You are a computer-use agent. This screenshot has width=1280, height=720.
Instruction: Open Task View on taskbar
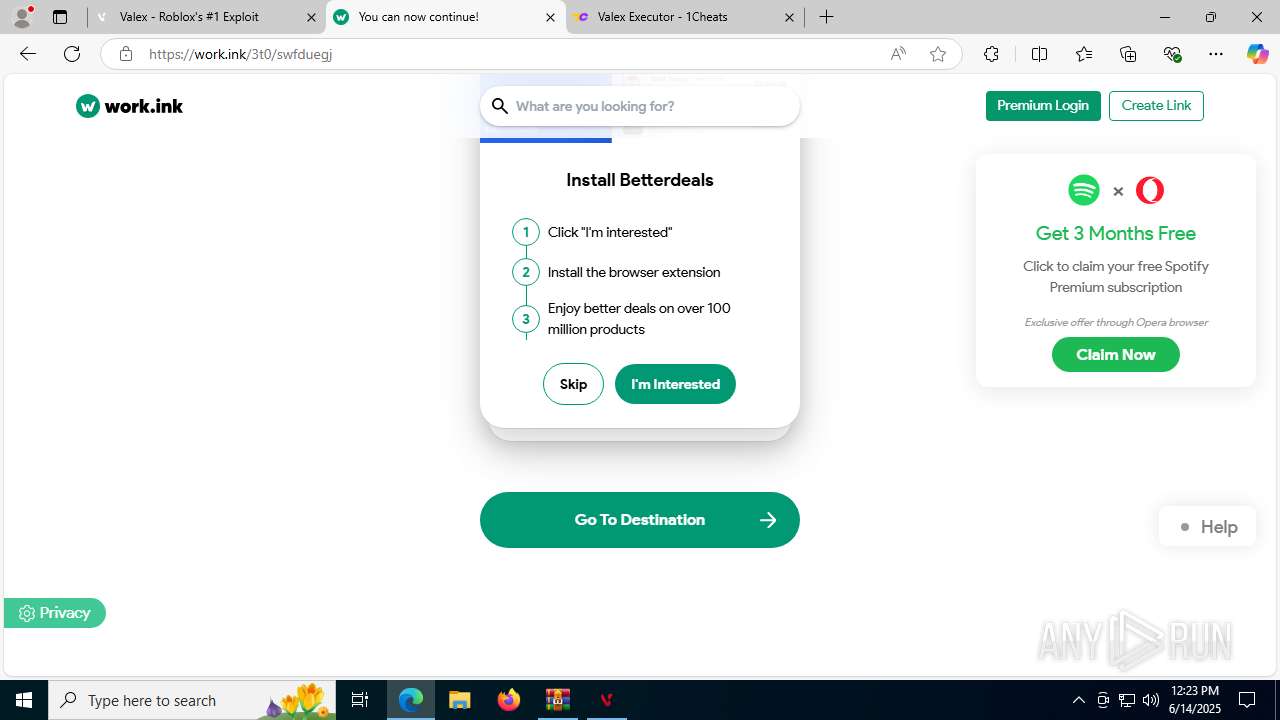pos(360,700)
